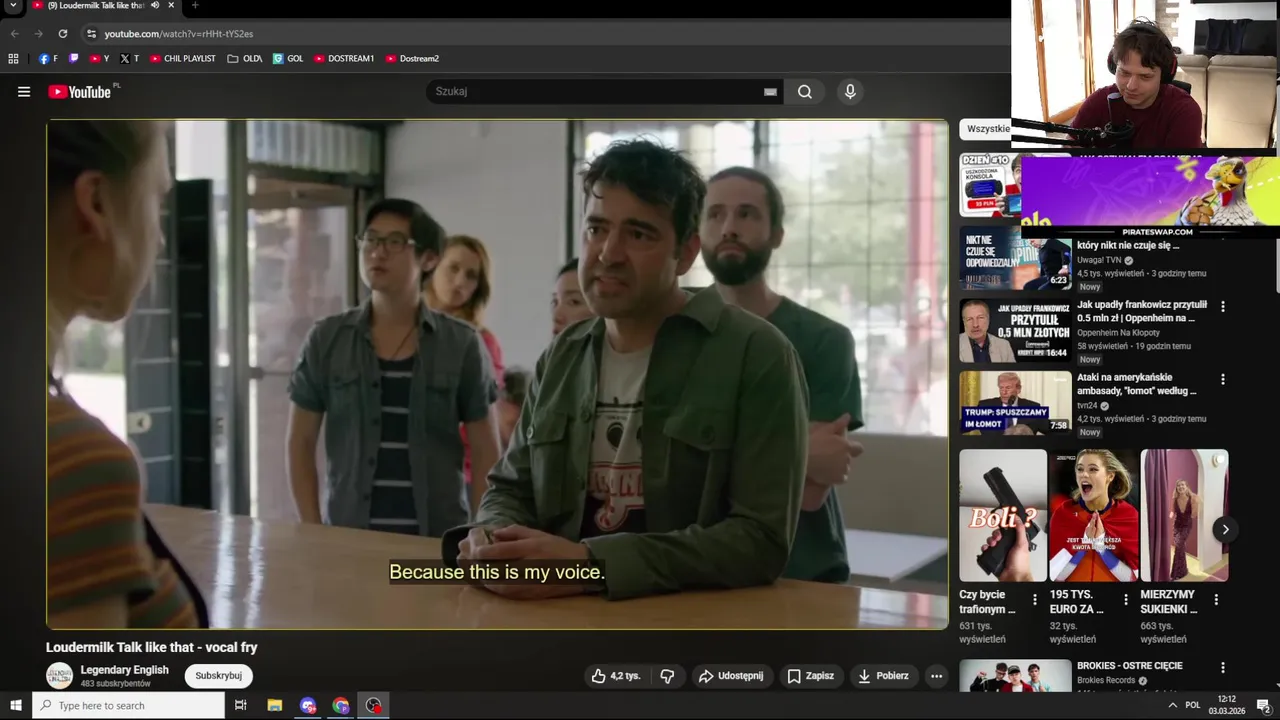
Task: Open the on-screen keyboard icon in search box
Action: 770,92
